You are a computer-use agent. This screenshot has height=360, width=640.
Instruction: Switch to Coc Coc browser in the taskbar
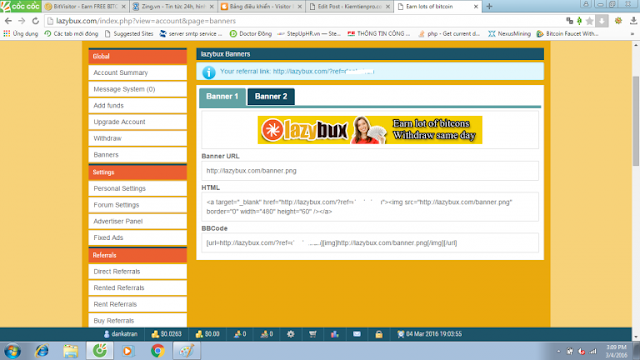pos(100,351)
